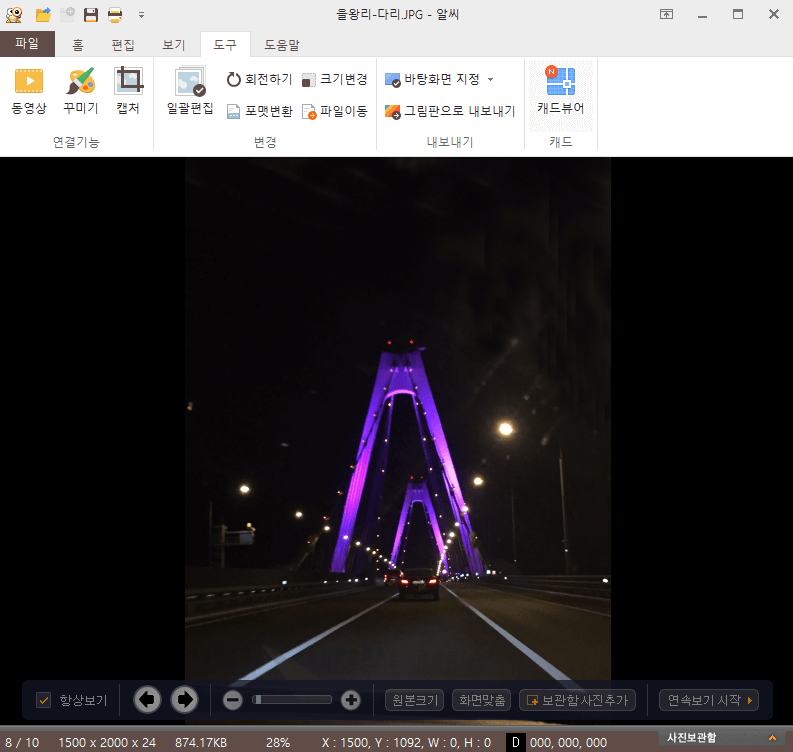This screenshot has height=752, width=793.
Task: Click the 8 / 10 image counter
Action: (22, 742)
